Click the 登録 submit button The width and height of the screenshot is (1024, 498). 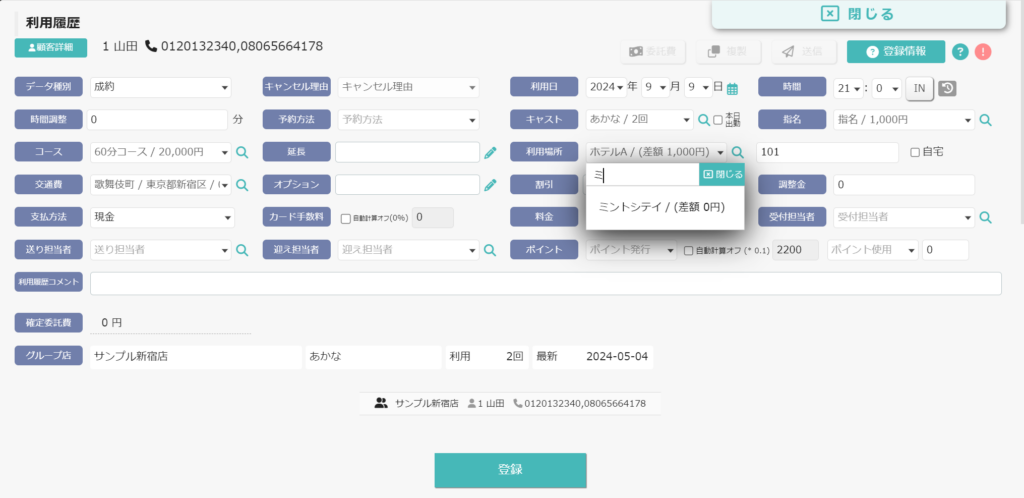coord(510,471)
